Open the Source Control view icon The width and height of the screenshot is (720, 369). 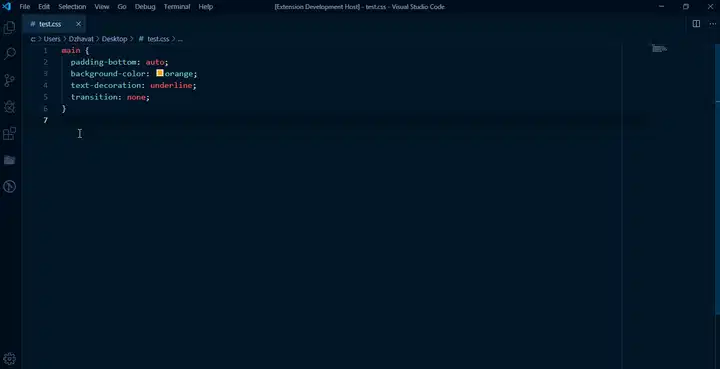pos(10,80)
